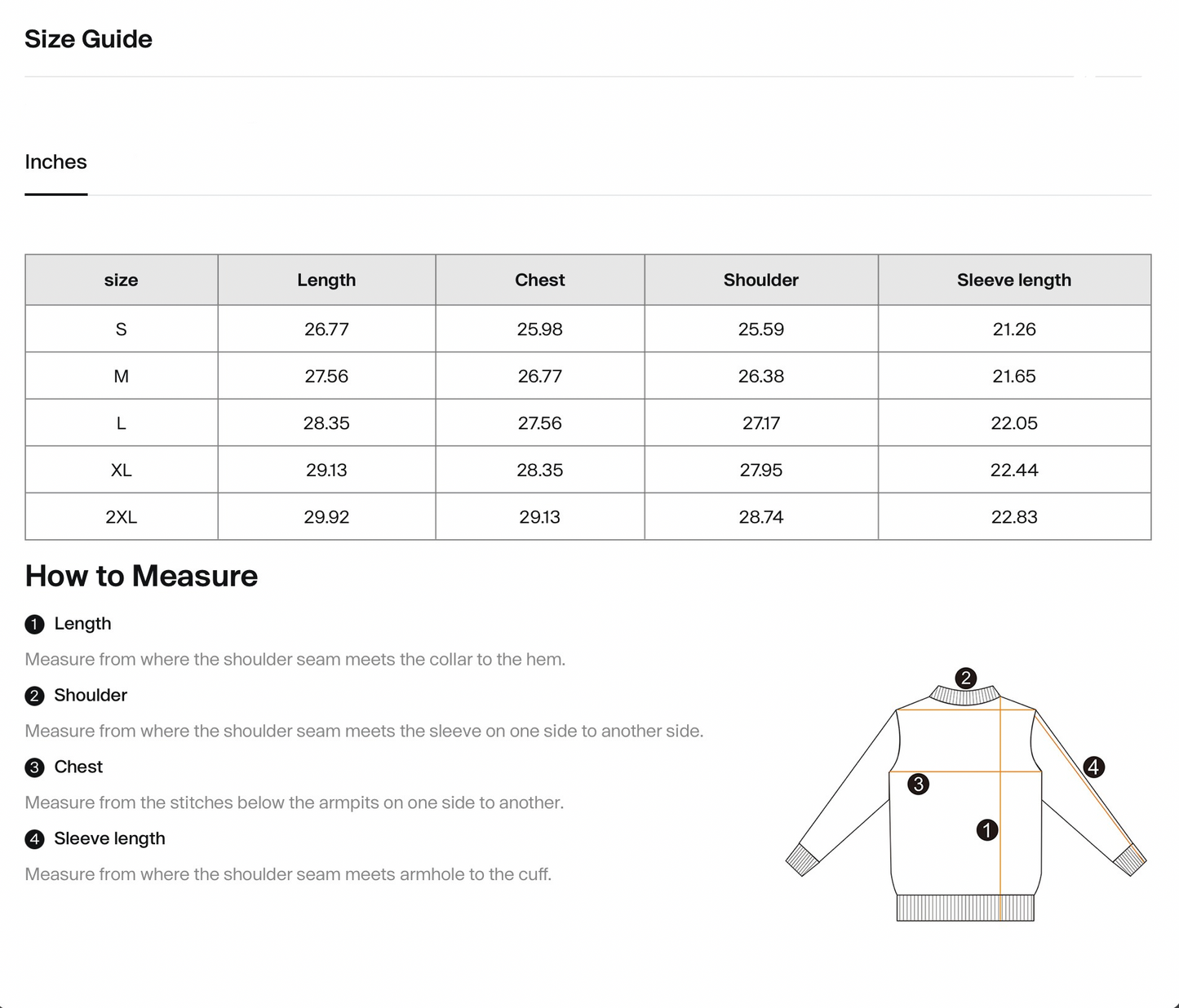Click marker 2 on sweater collar
1179x1008 pixels.
point(965,678)
